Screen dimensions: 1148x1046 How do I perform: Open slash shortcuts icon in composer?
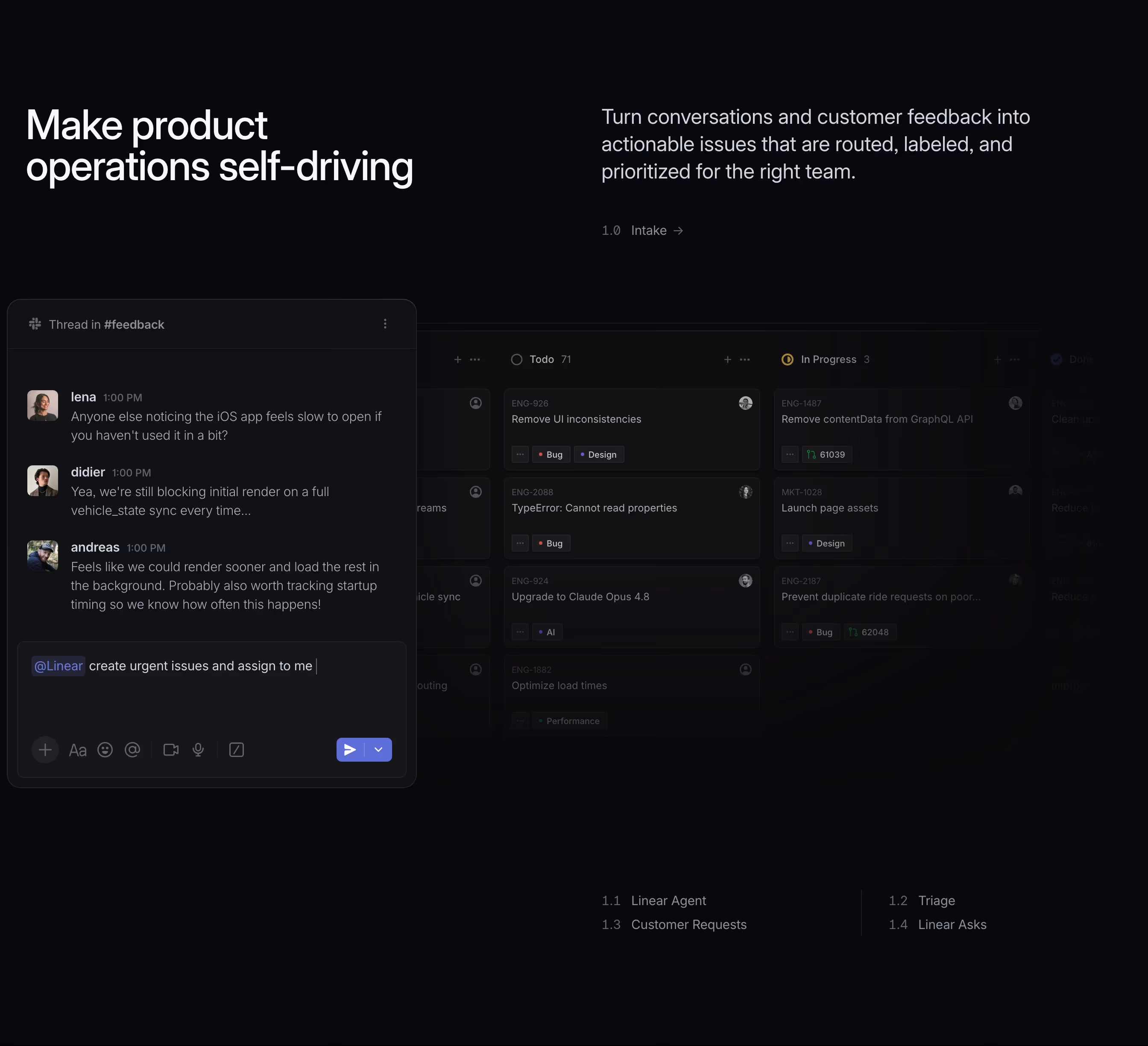coord(236,750)
